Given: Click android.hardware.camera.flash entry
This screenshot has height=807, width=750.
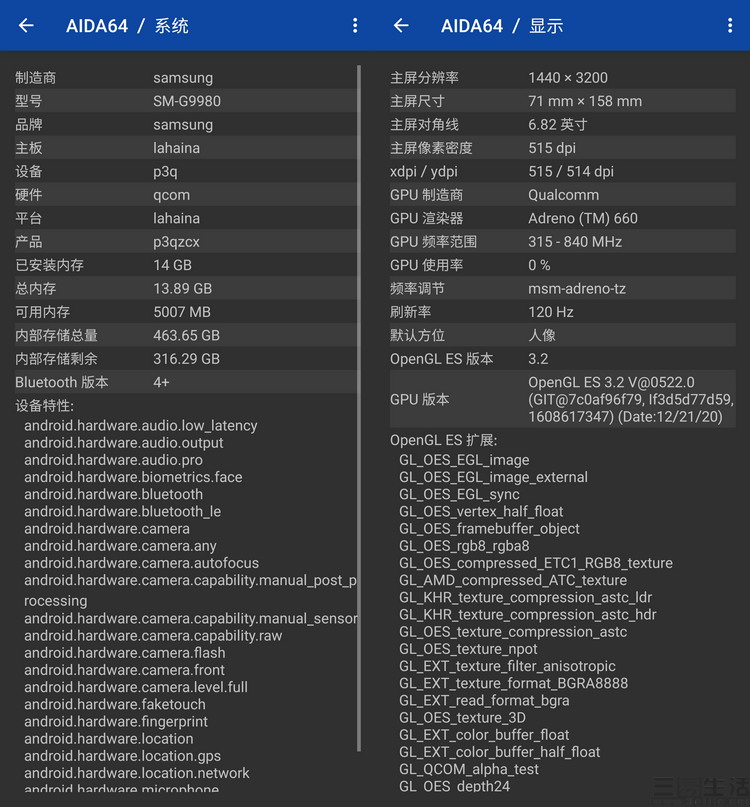Looking at the screenshot, I should (125, 653).
